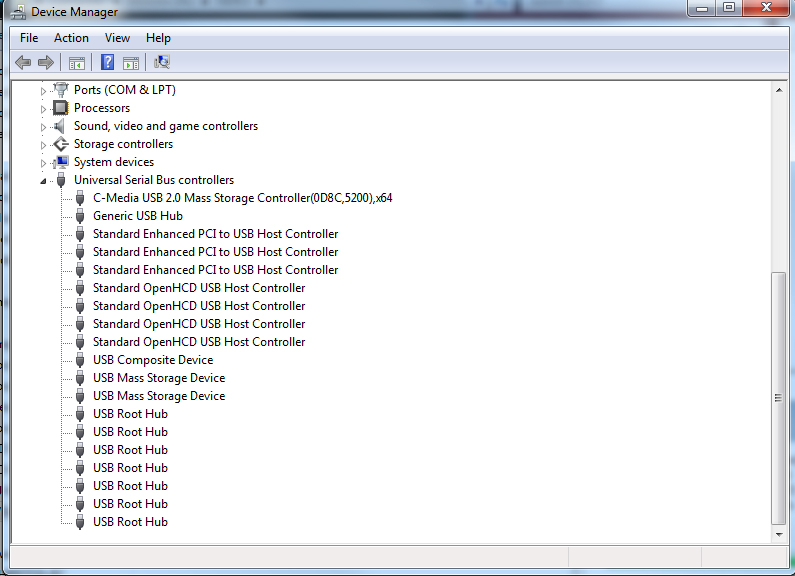The width and height of the screenshot is (795, 576).
Task: Click the Device Manager title bar icon
Action: [x=18, y=11]
